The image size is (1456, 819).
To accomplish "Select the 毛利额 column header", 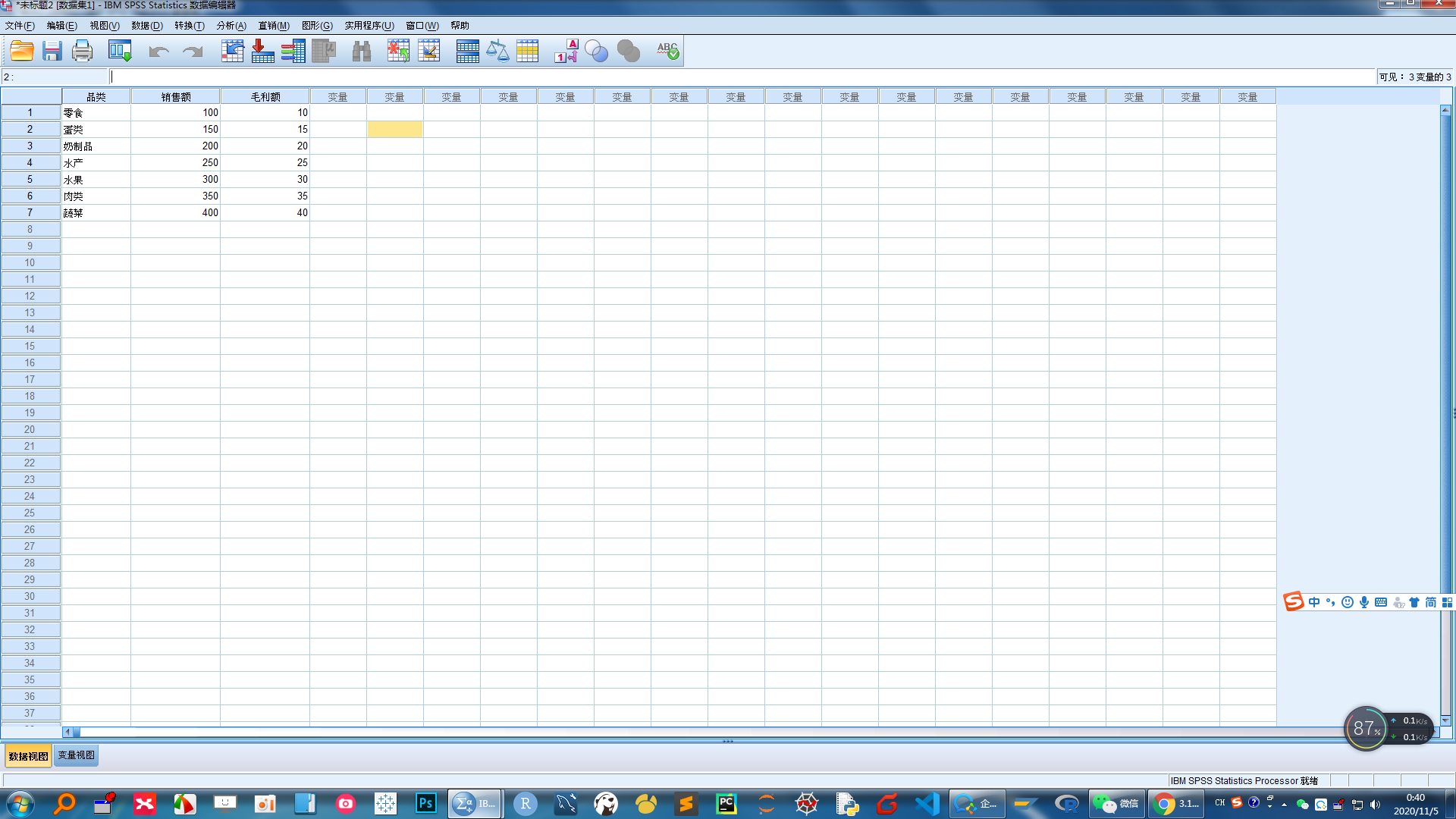I will pos(265,96).
